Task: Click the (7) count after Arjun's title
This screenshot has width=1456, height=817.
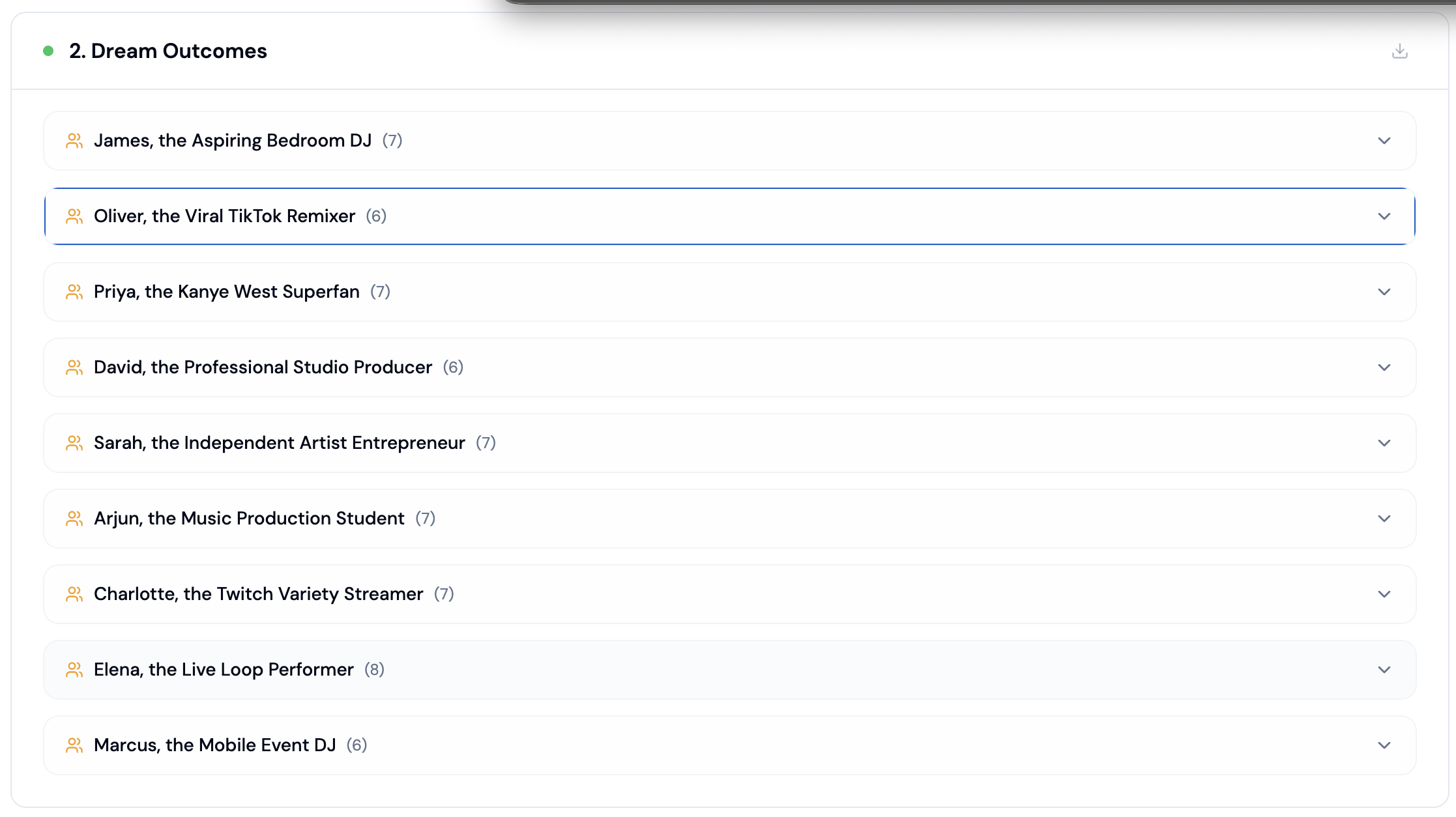Action: 426,519
